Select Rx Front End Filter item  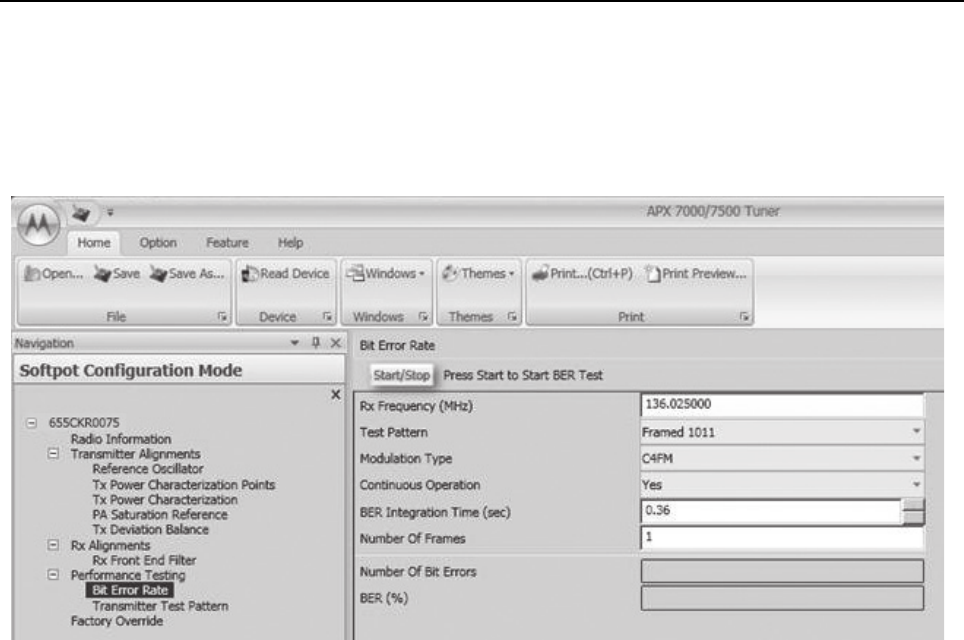click(144, 560)
